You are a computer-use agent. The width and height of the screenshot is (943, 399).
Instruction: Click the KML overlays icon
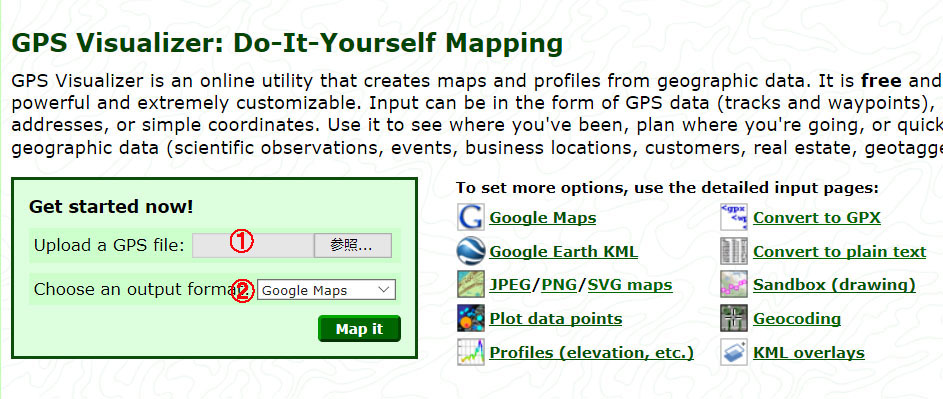(734, 352)
